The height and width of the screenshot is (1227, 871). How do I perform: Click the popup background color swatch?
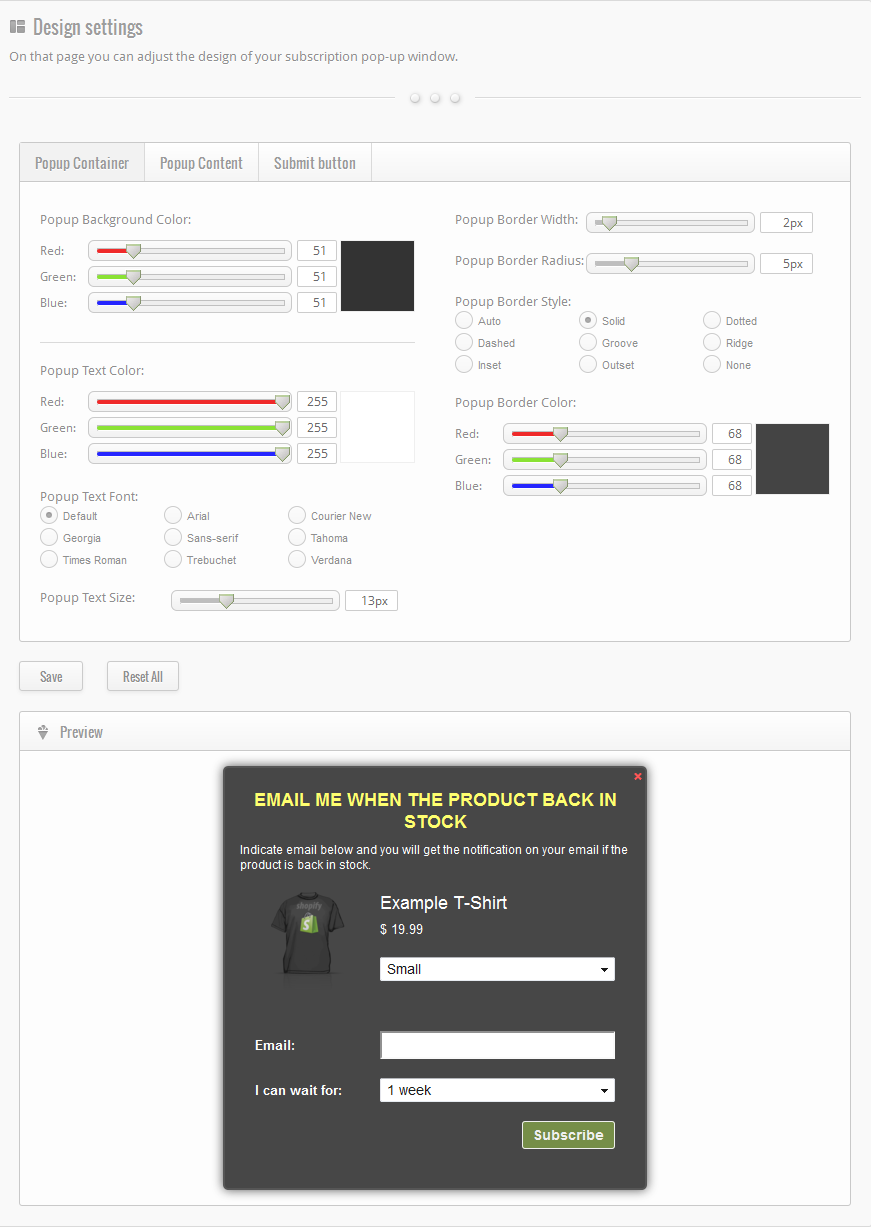tap(377, 276)
